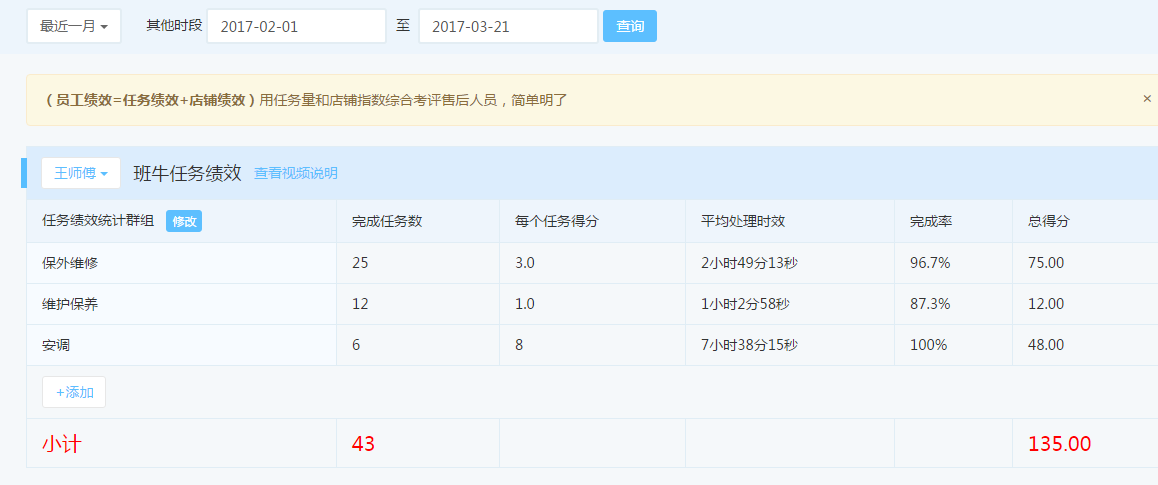Click the 小计 subtotal label
The image size is (1158, 485).
(x=61, y=444)
